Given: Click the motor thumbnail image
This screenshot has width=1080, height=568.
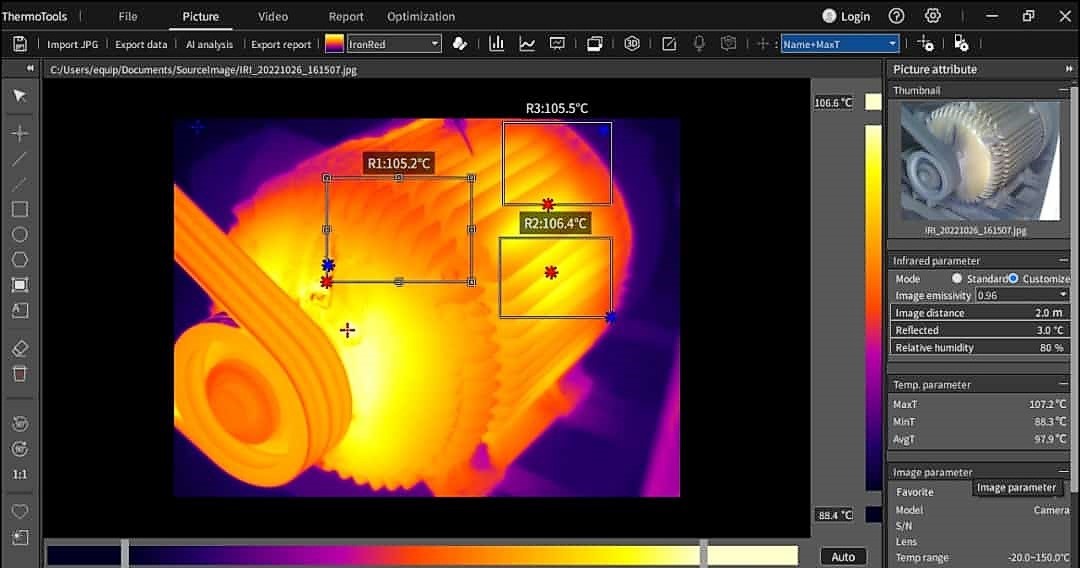Looking at the screenshot, I should pyautogui.click(x=980, y=161).
